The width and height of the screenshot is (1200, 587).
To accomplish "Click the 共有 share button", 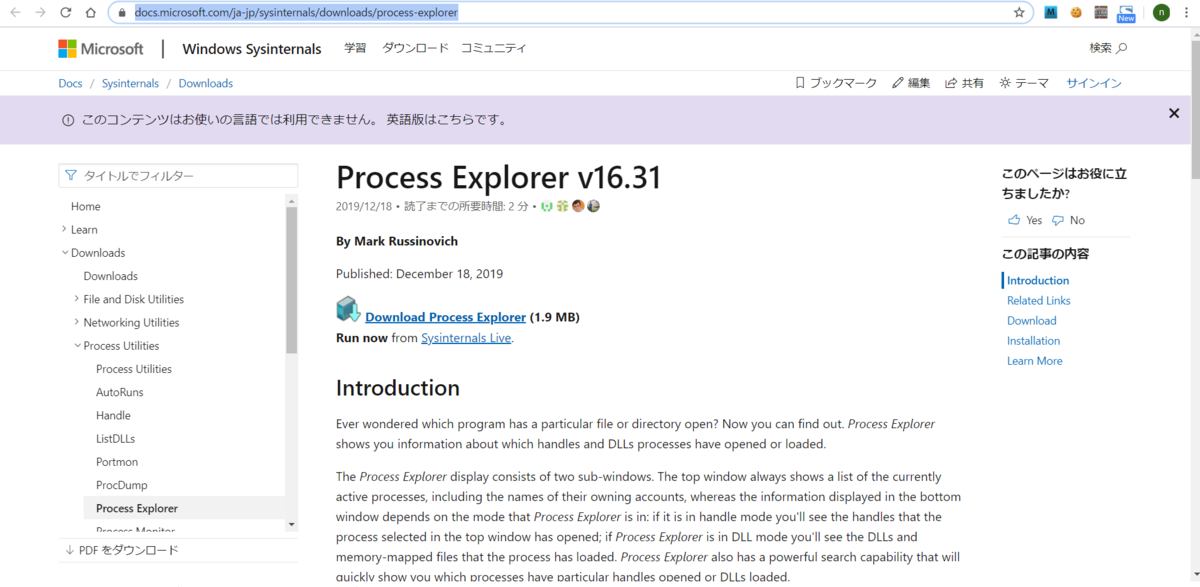I will click(965, 83).
